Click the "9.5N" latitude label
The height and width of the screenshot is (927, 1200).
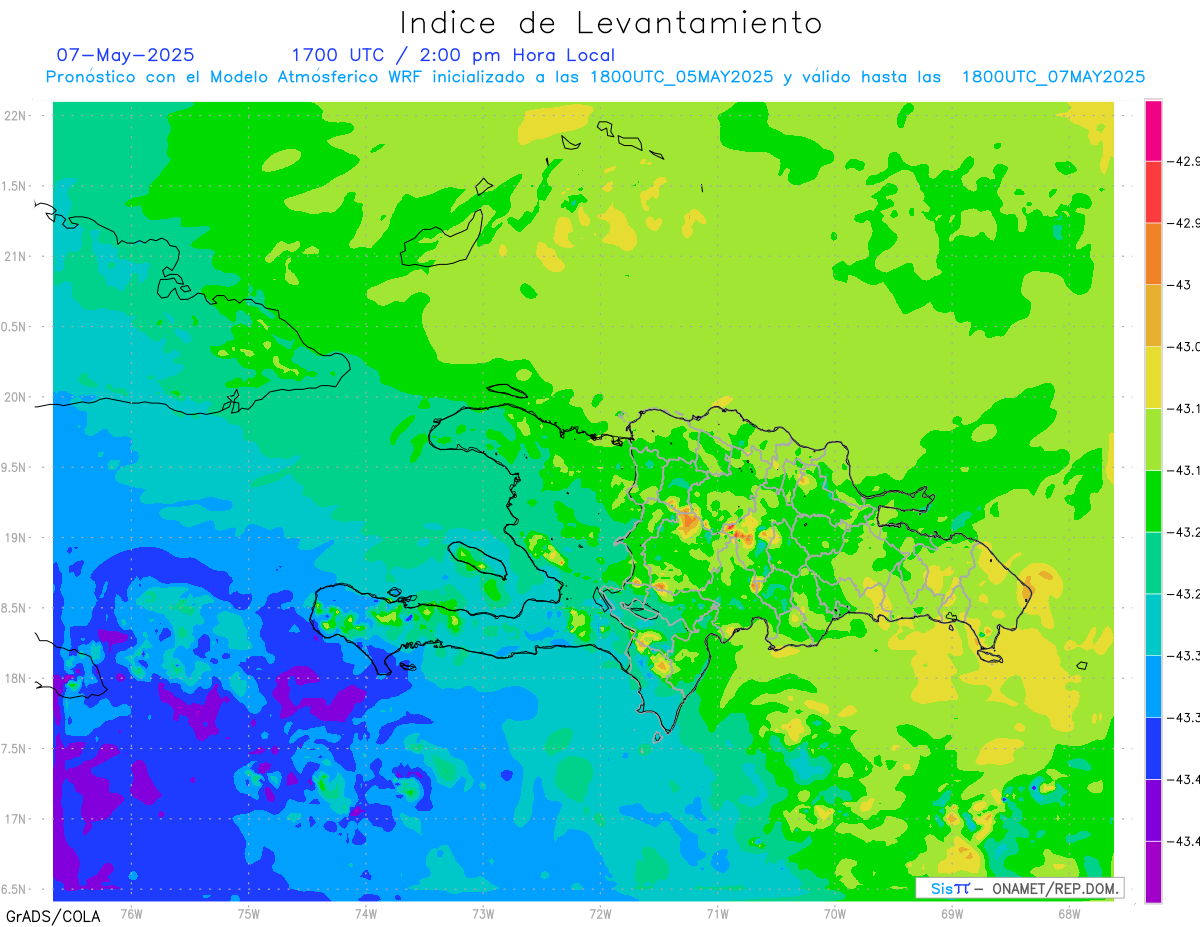click(15, 467)
